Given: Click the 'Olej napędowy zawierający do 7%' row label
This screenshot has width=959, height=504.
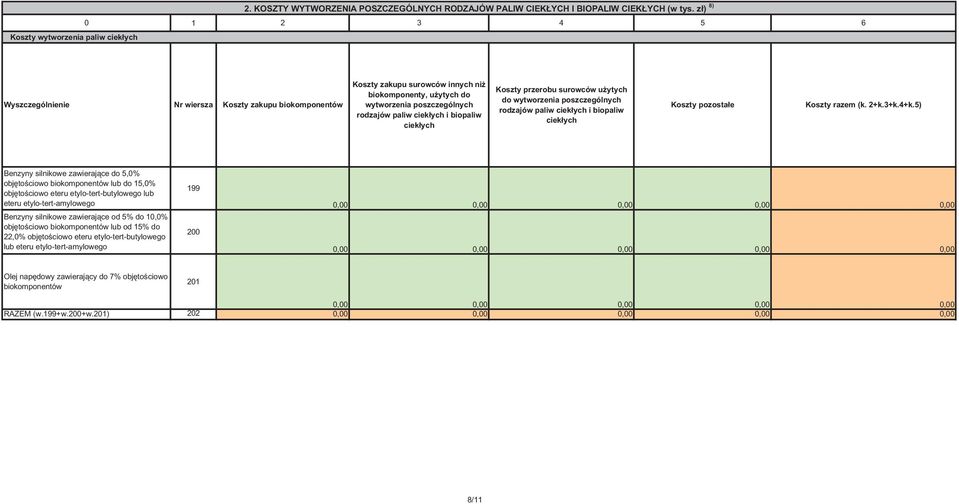Looking at the screenshot, I should (86, 281).
